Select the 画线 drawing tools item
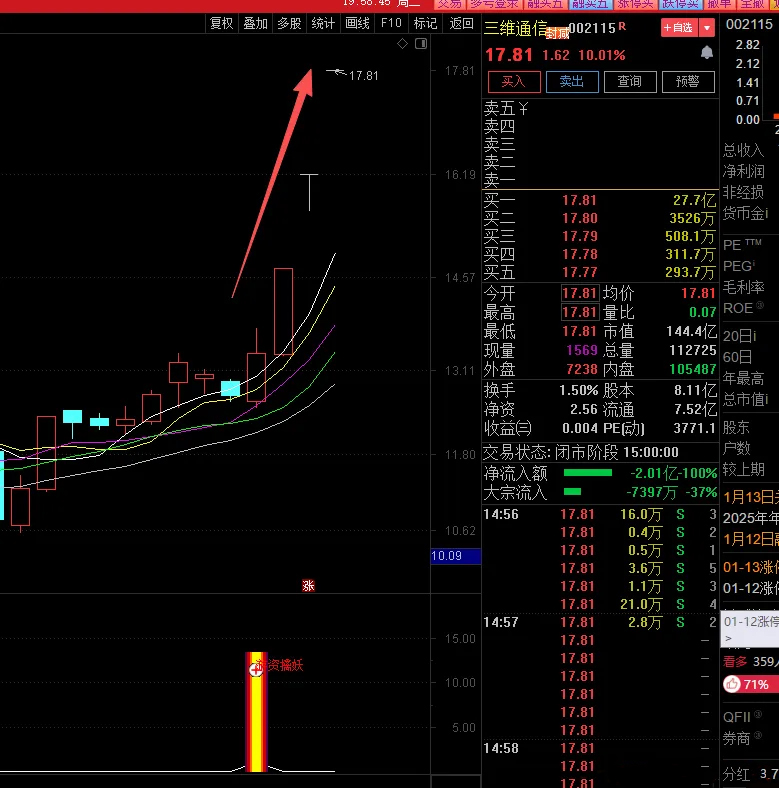 (x=357, y=23)
